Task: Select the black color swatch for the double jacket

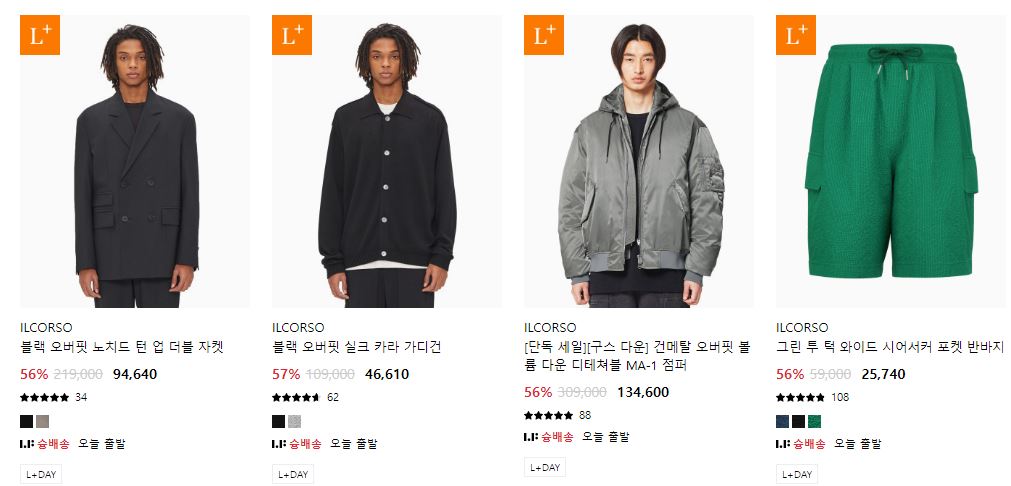Action: [26, 422]
